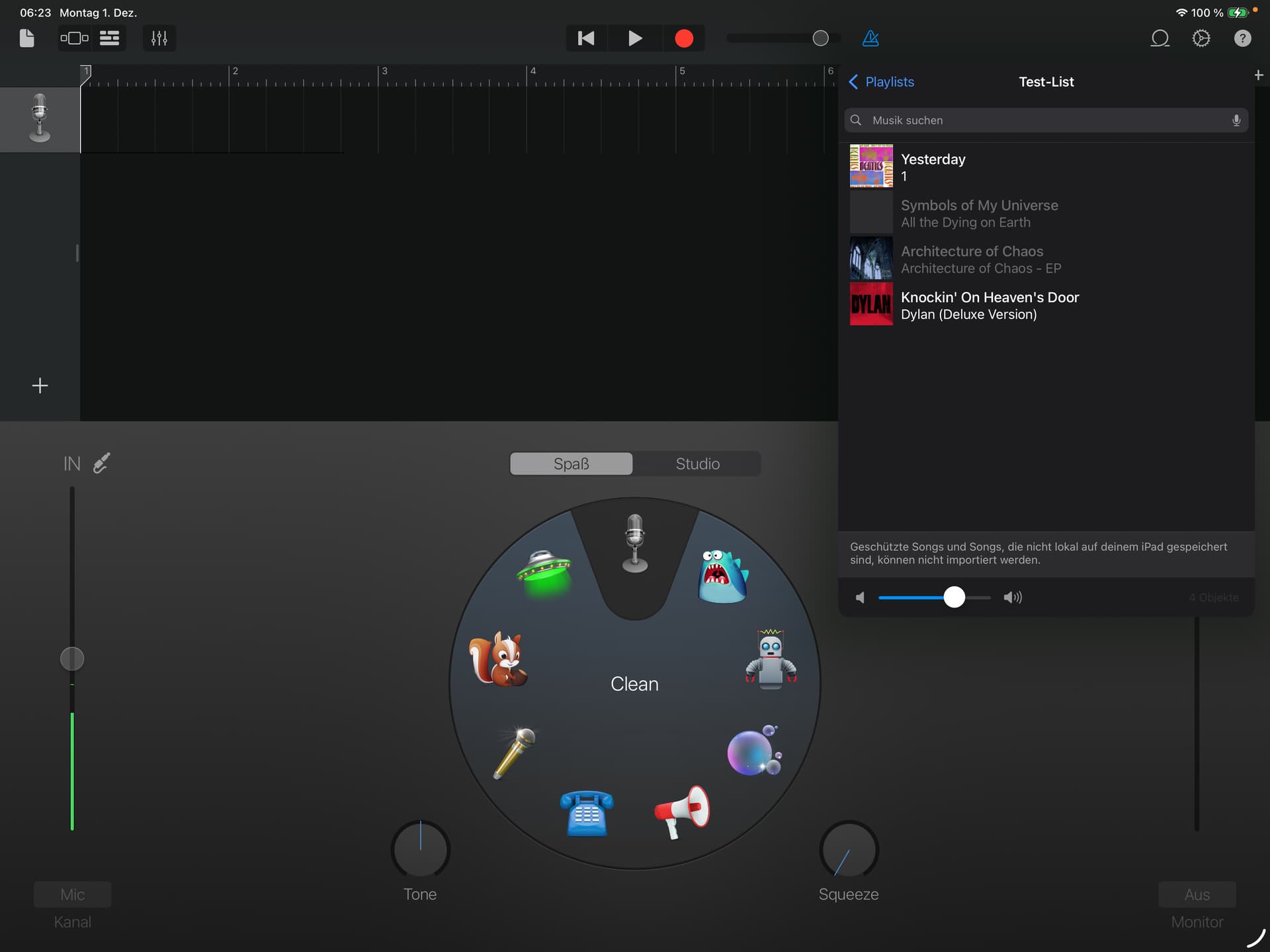Tap the Musik suchen search field
1270x952 pixels.
(x=1045, y=120)
